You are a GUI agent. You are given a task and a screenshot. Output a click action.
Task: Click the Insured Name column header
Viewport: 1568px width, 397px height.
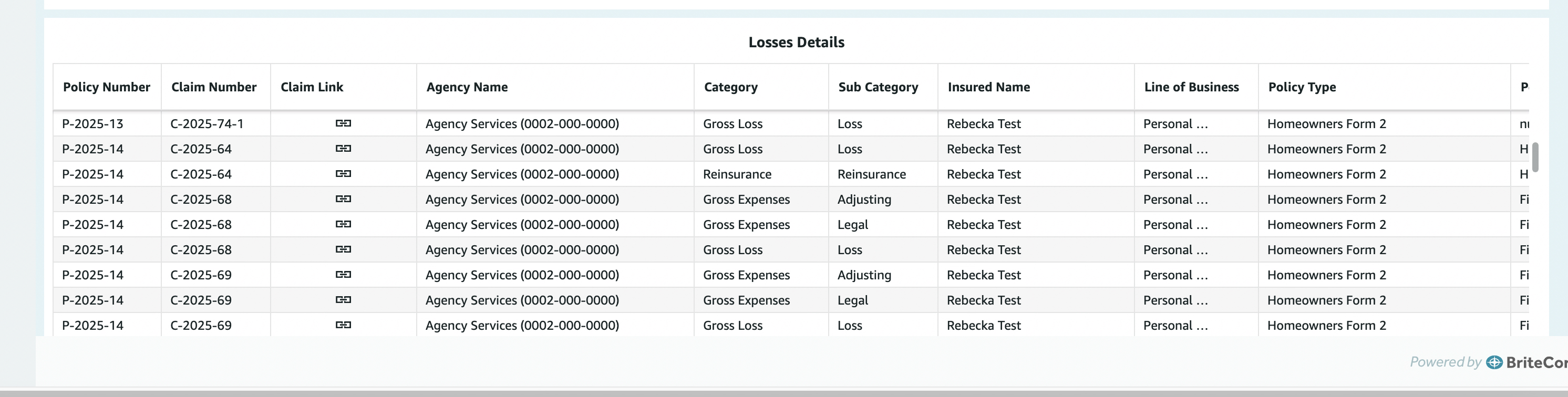point(988,87)
